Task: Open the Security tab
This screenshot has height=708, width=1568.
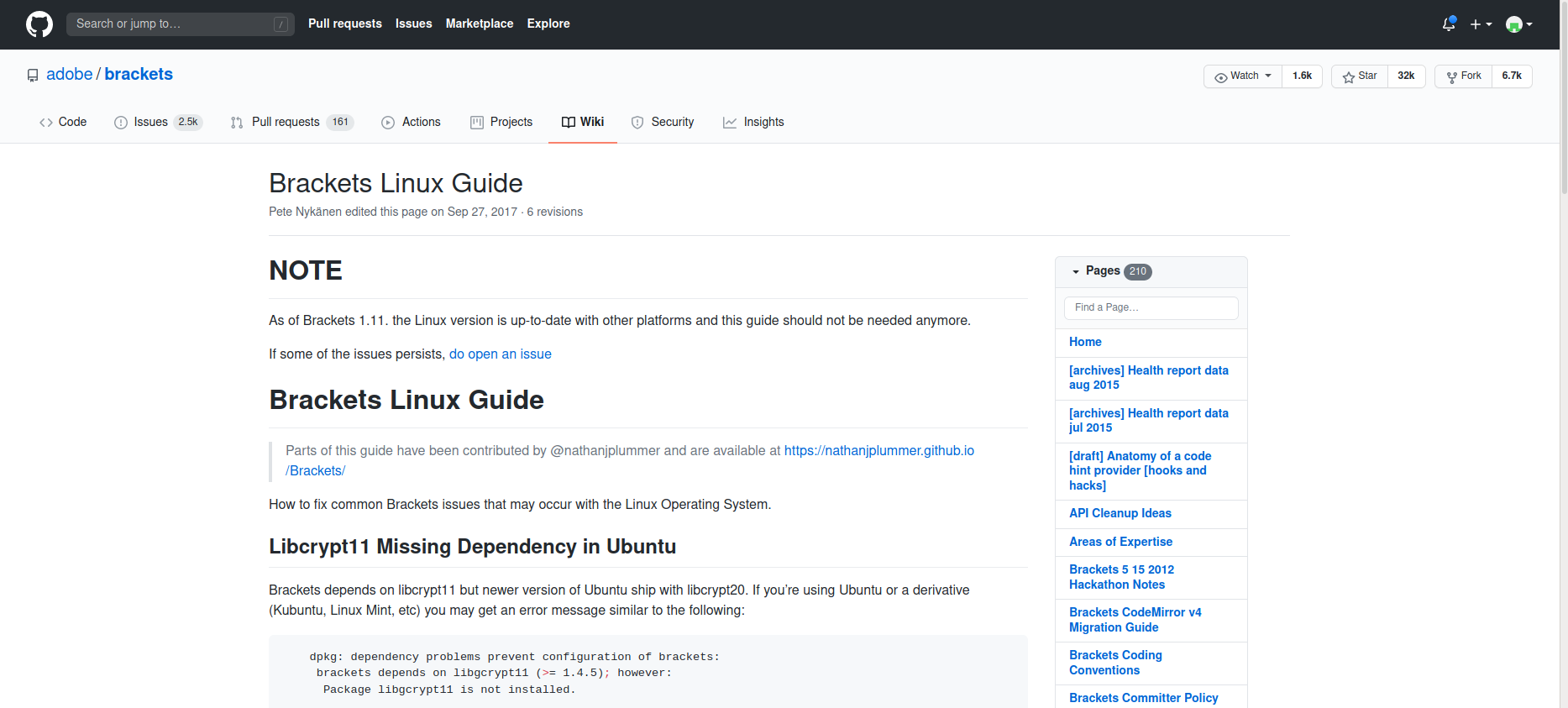Action: 663,123
